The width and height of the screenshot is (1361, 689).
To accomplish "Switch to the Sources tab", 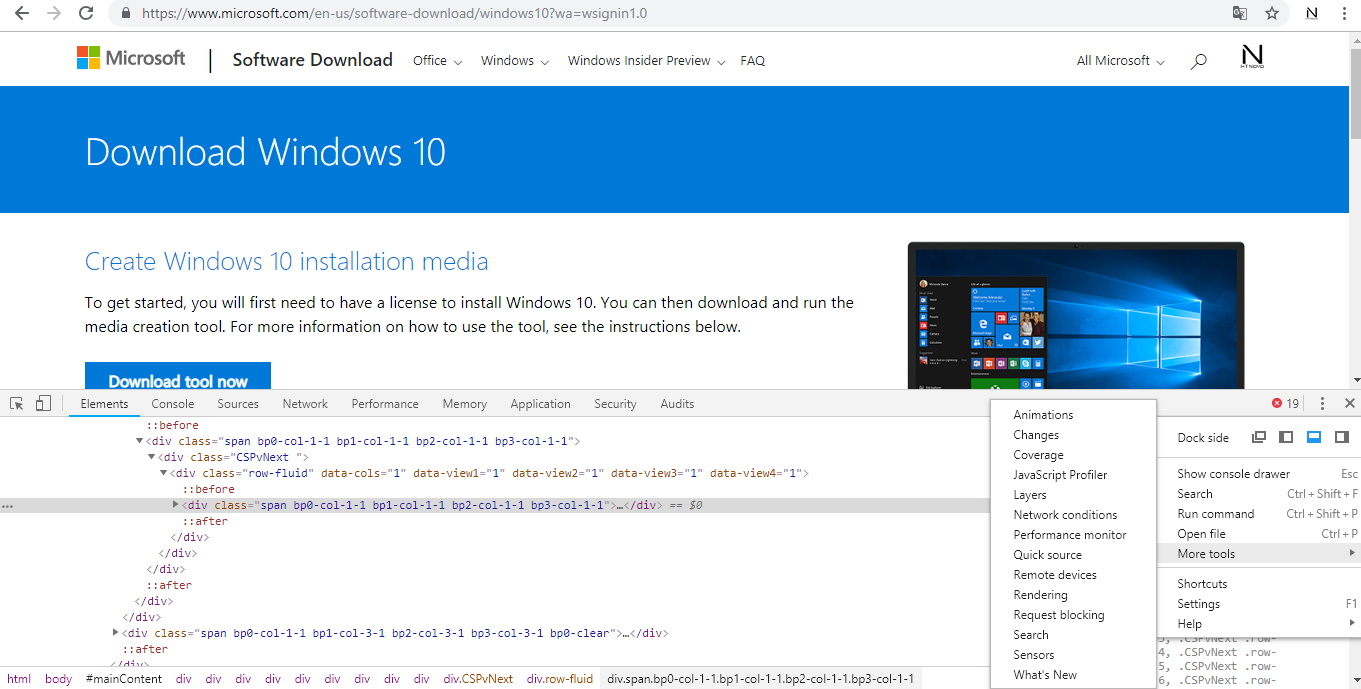I will pos(238,404).
